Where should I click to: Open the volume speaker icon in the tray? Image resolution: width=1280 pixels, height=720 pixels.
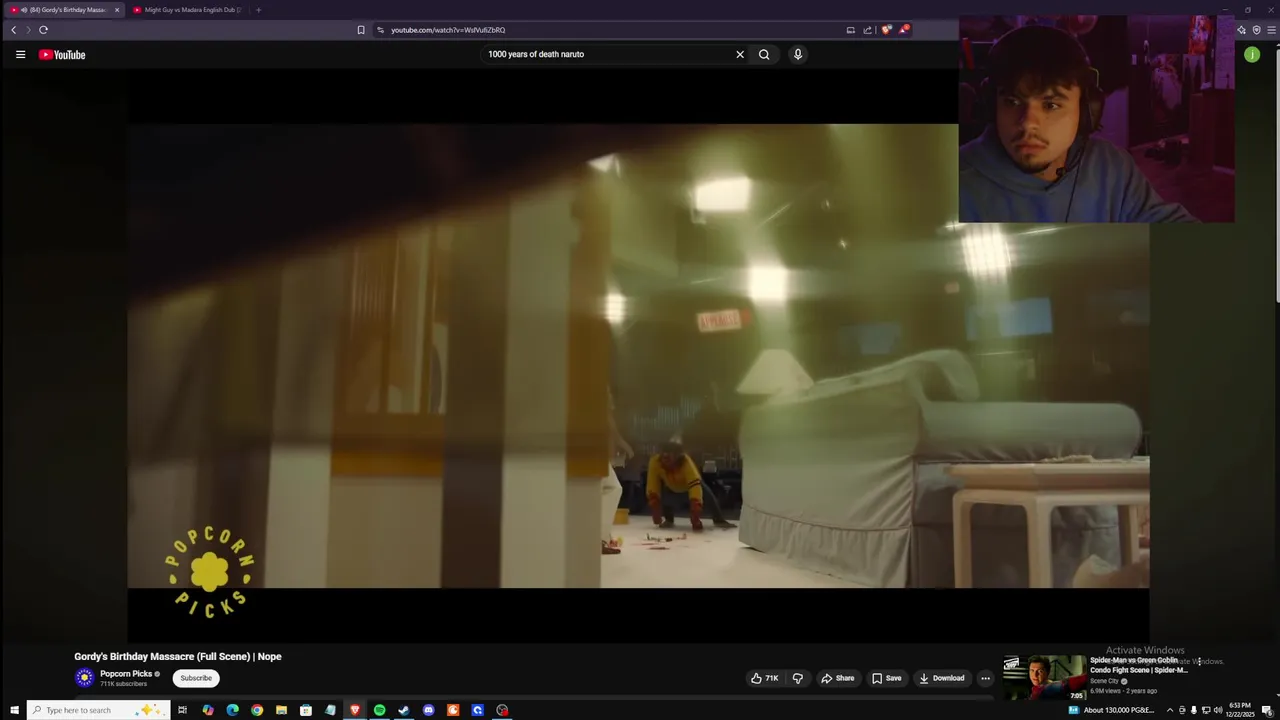[1218, 710]
